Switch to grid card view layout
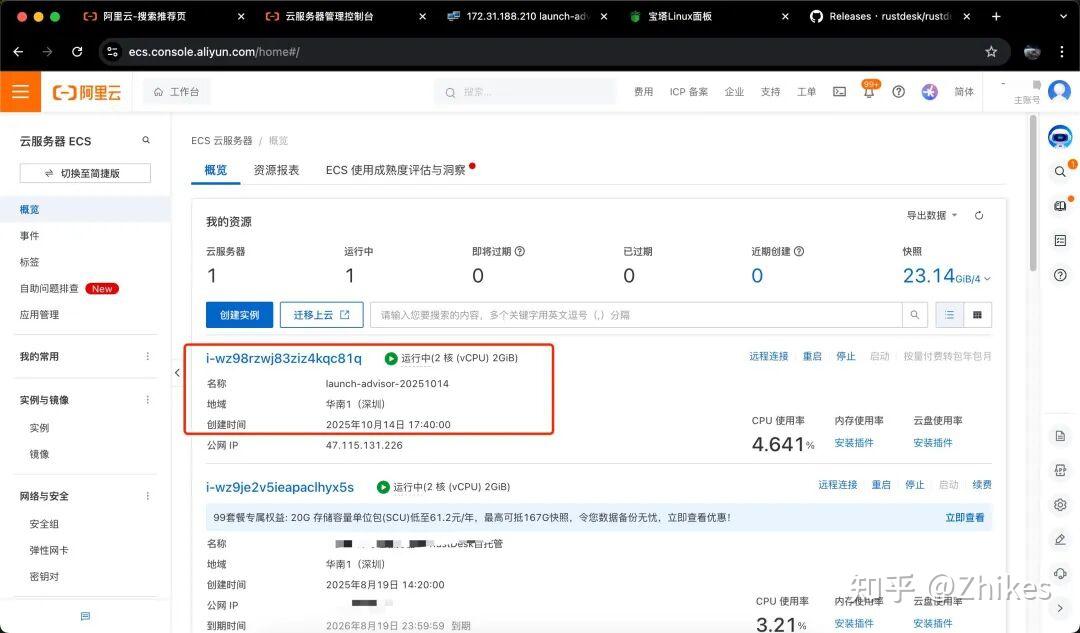1080x633 pixels. 977,315
